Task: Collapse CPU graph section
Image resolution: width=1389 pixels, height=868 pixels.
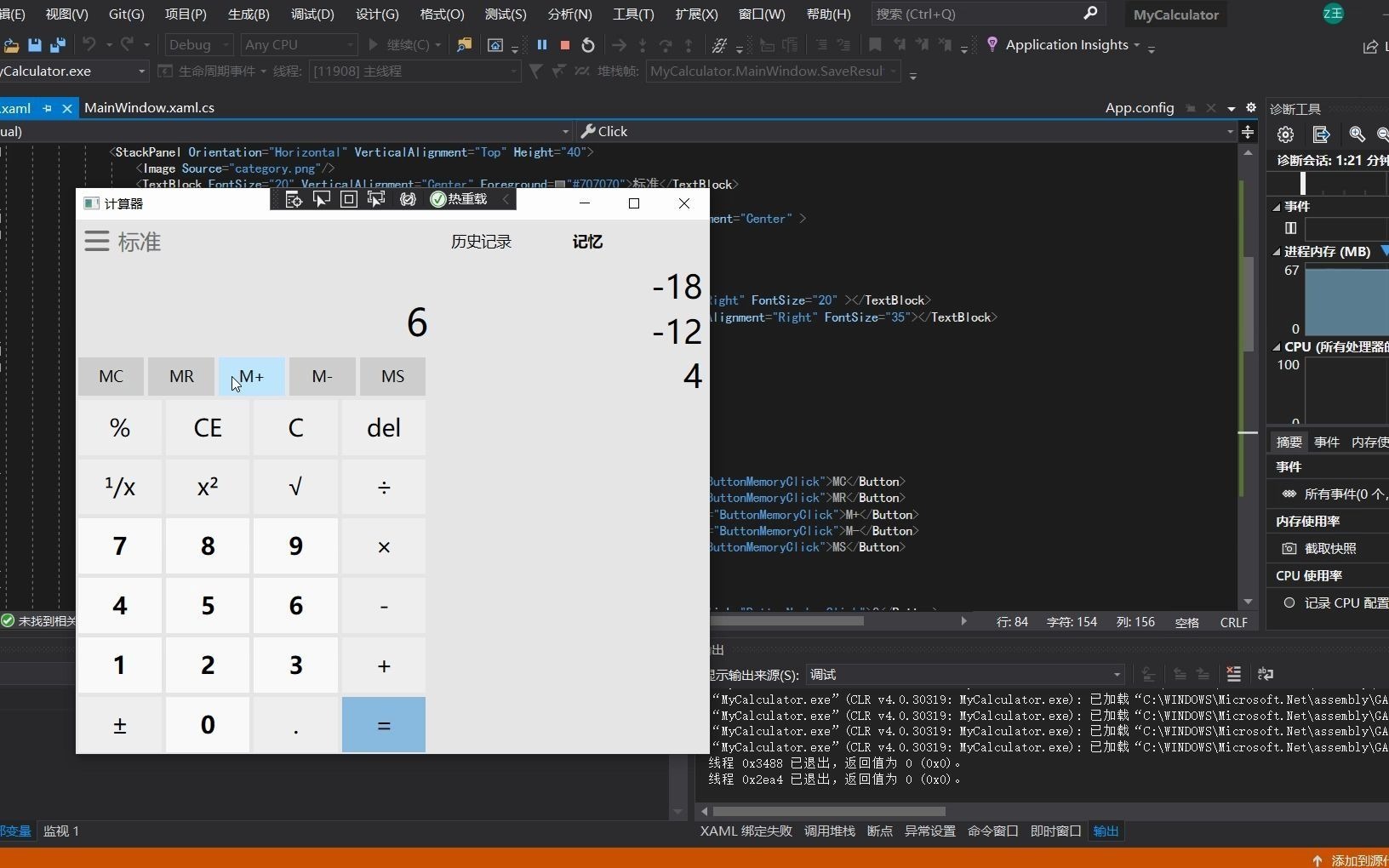Action: click(x=1277, y=347)
